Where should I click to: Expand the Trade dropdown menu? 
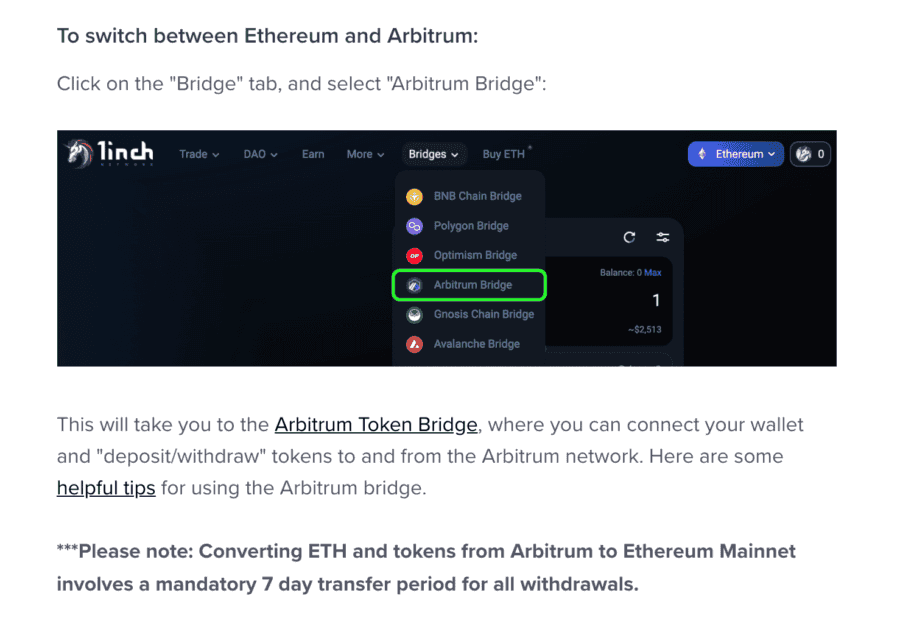199,154
